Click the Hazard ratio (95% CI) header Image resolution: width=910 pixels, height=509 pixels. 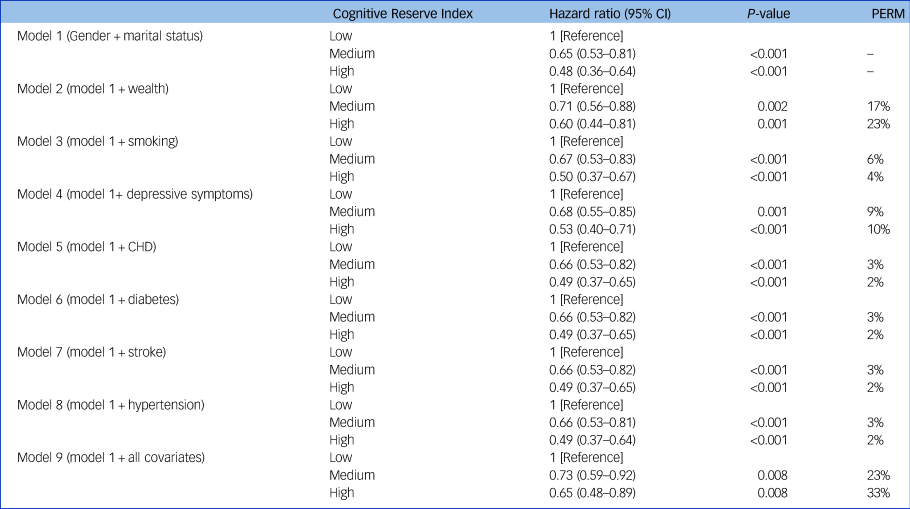coord(610,13)
